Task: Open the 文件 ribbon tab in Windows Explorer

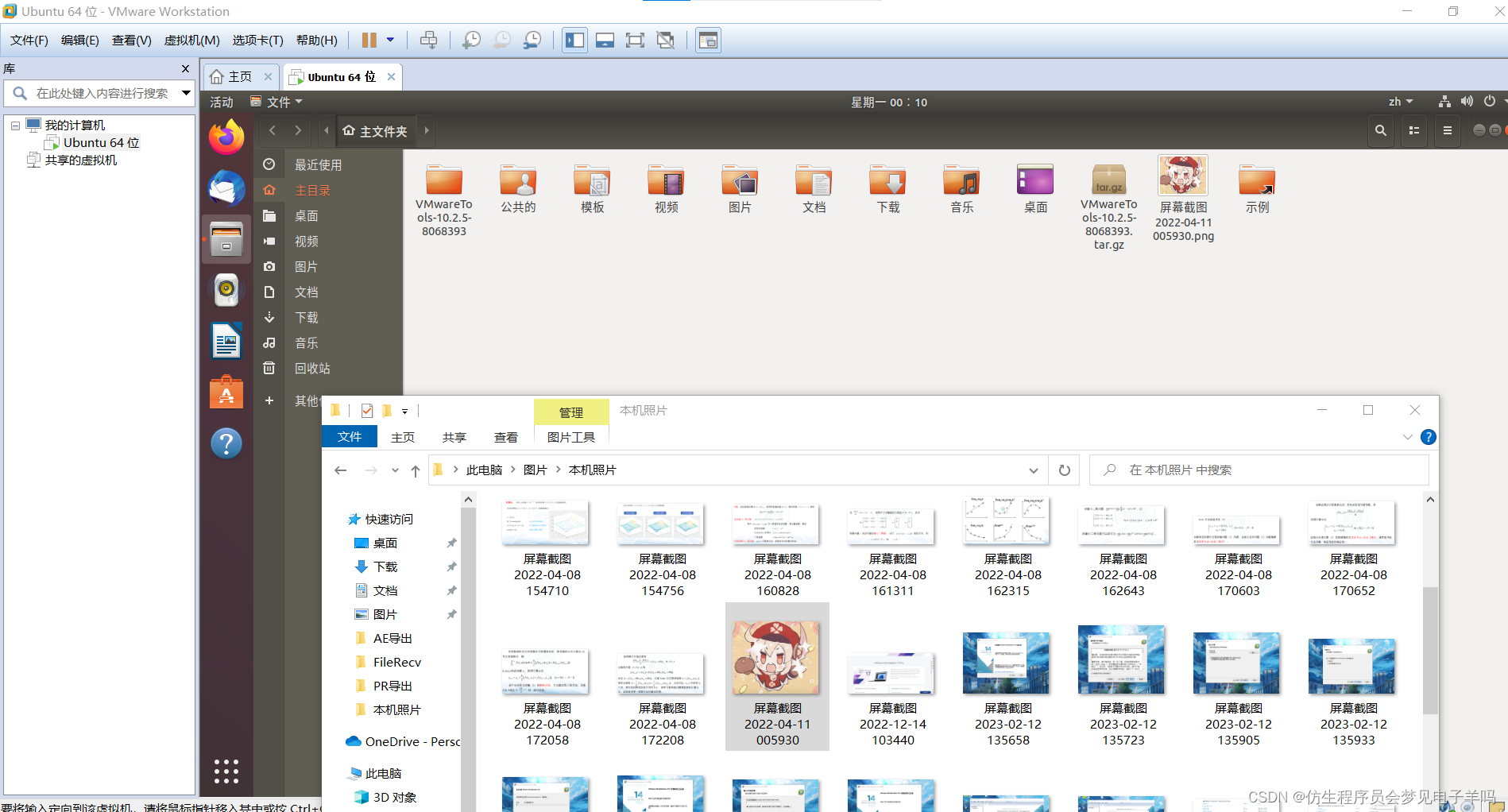Action: point(350,436)
